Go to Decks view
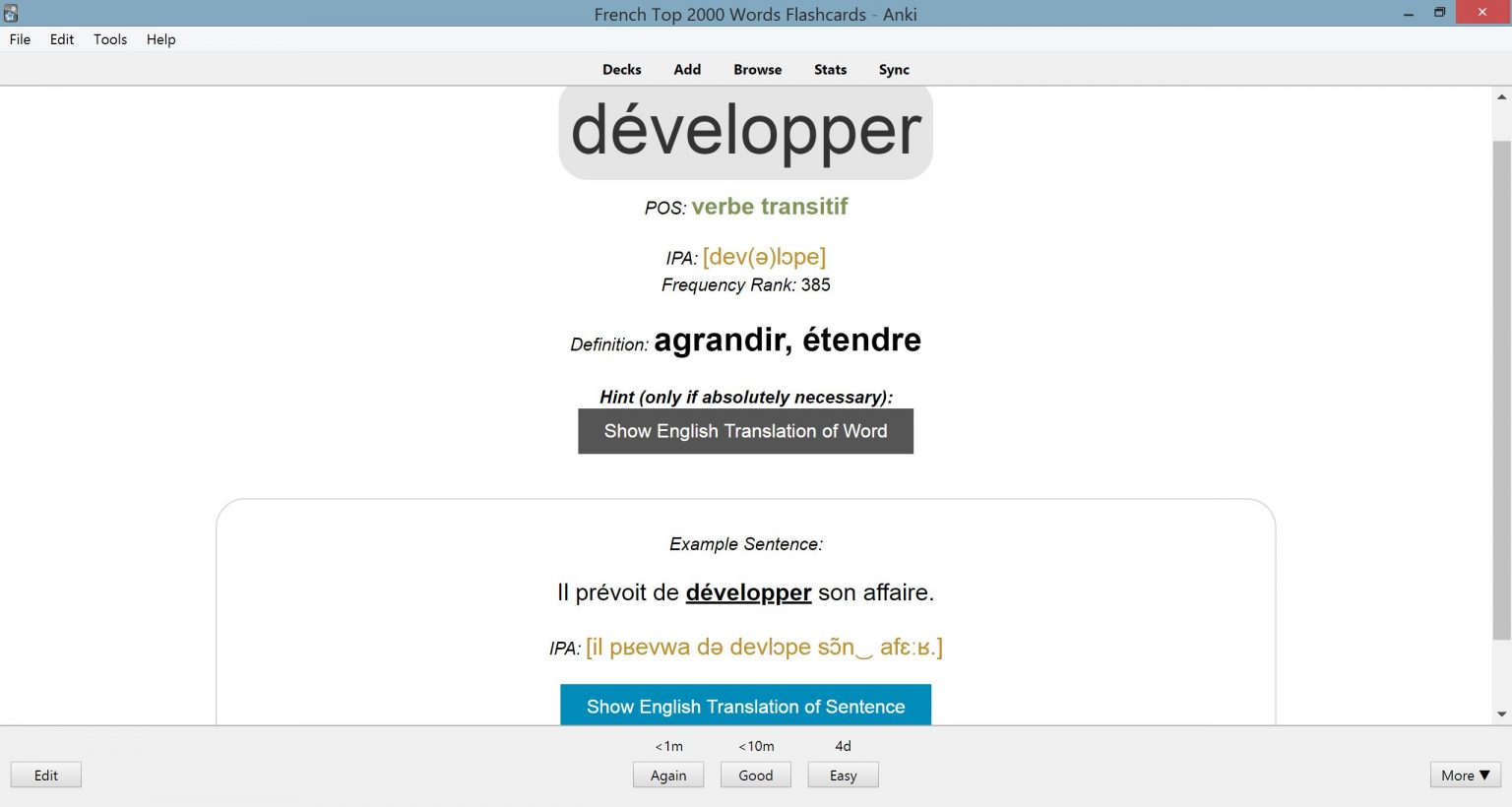The image size is (1512, 807). tap(622, 69)
